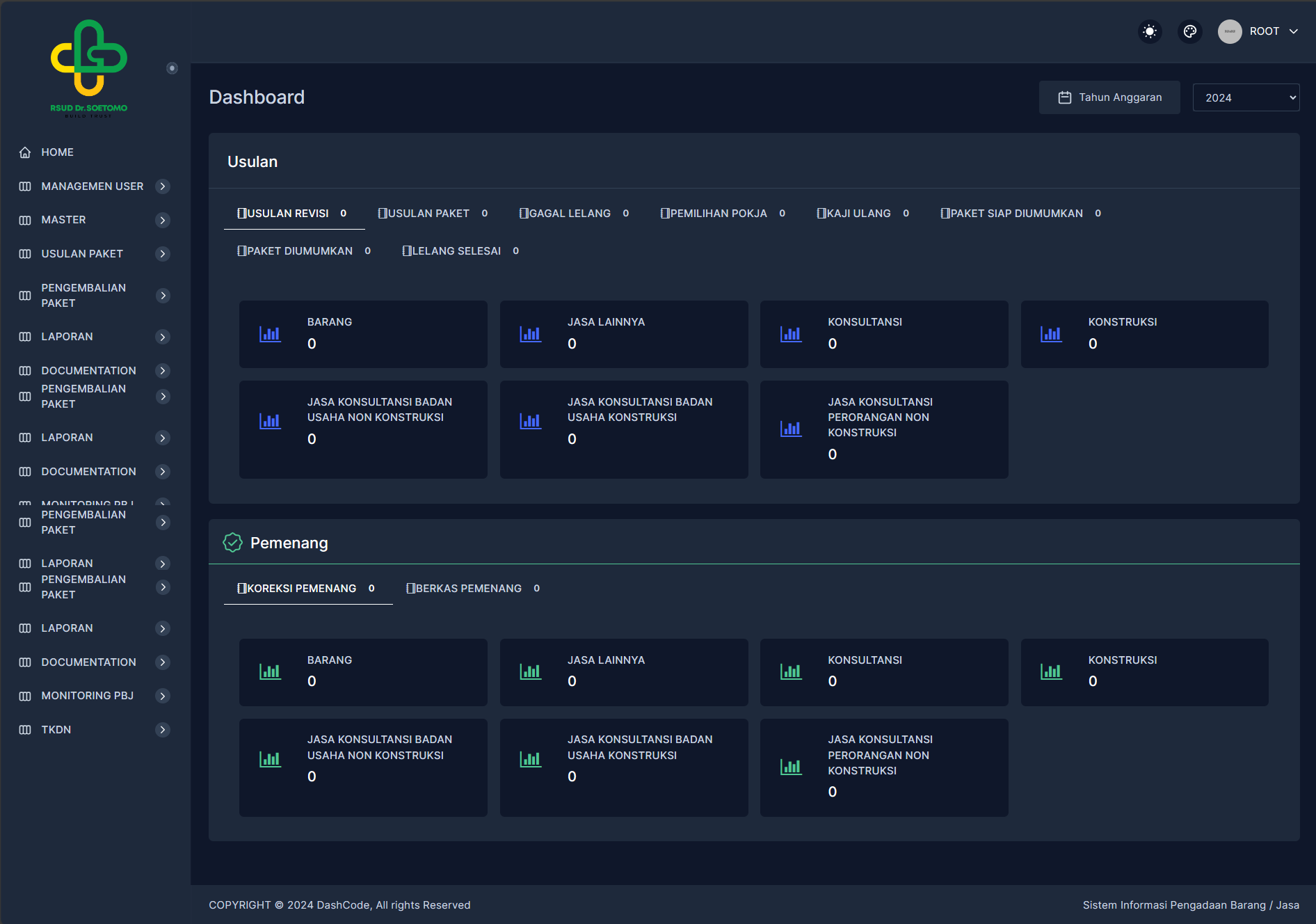The width and height of the screenshot is (1316, 924).
Task: Click the HOME house icon in sidebar
Action: click(x=25, y=152)
